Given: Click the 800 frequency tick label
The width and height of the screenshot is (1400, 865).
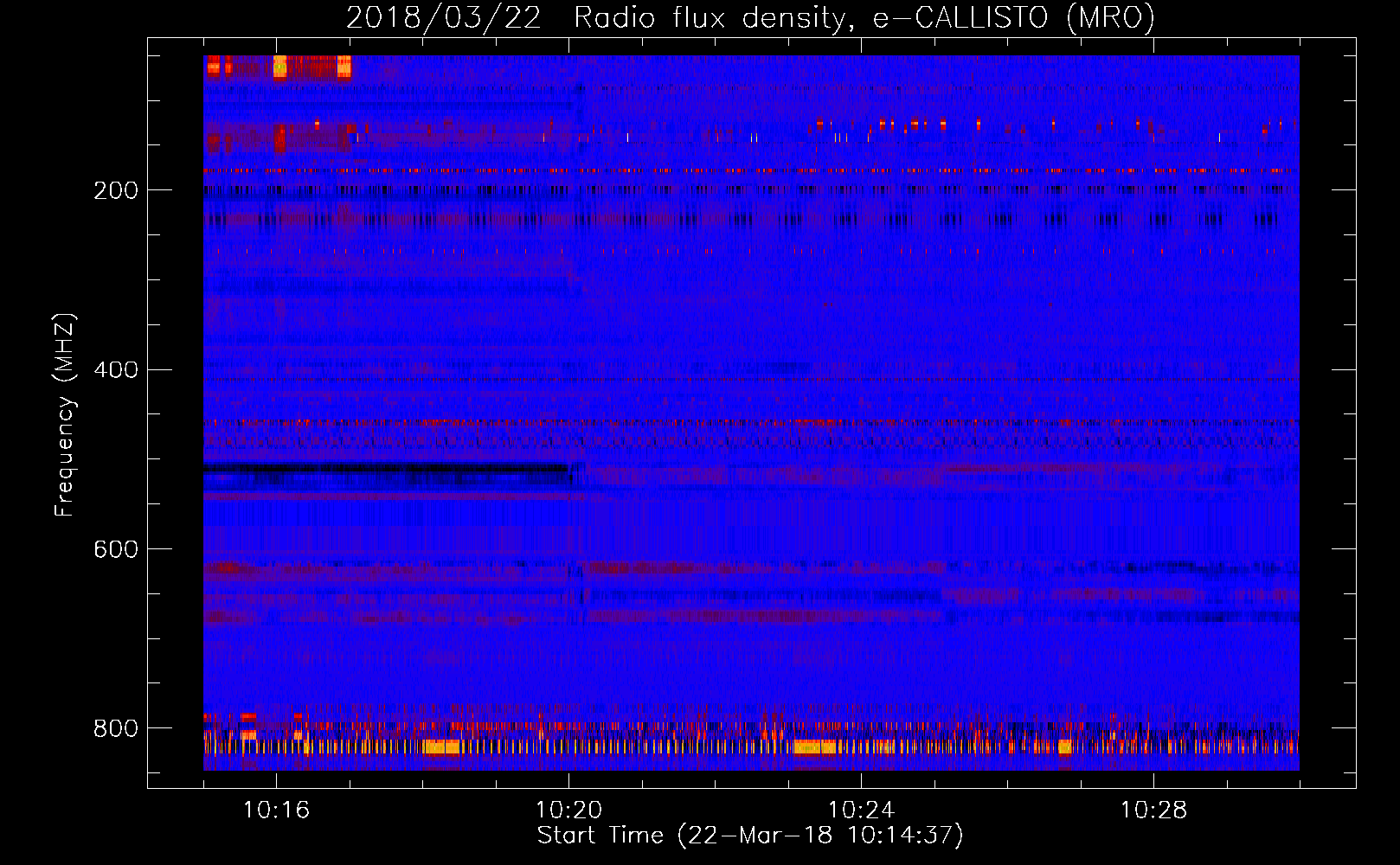Looking at the screenshot, I should (x=115, y=729).
